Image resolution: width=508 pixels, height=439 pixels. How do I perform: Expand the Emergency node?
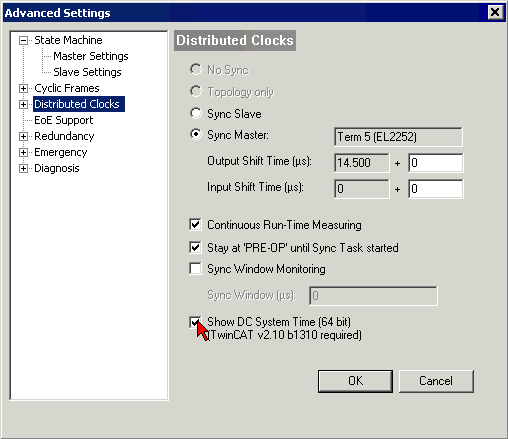point(23,153)
